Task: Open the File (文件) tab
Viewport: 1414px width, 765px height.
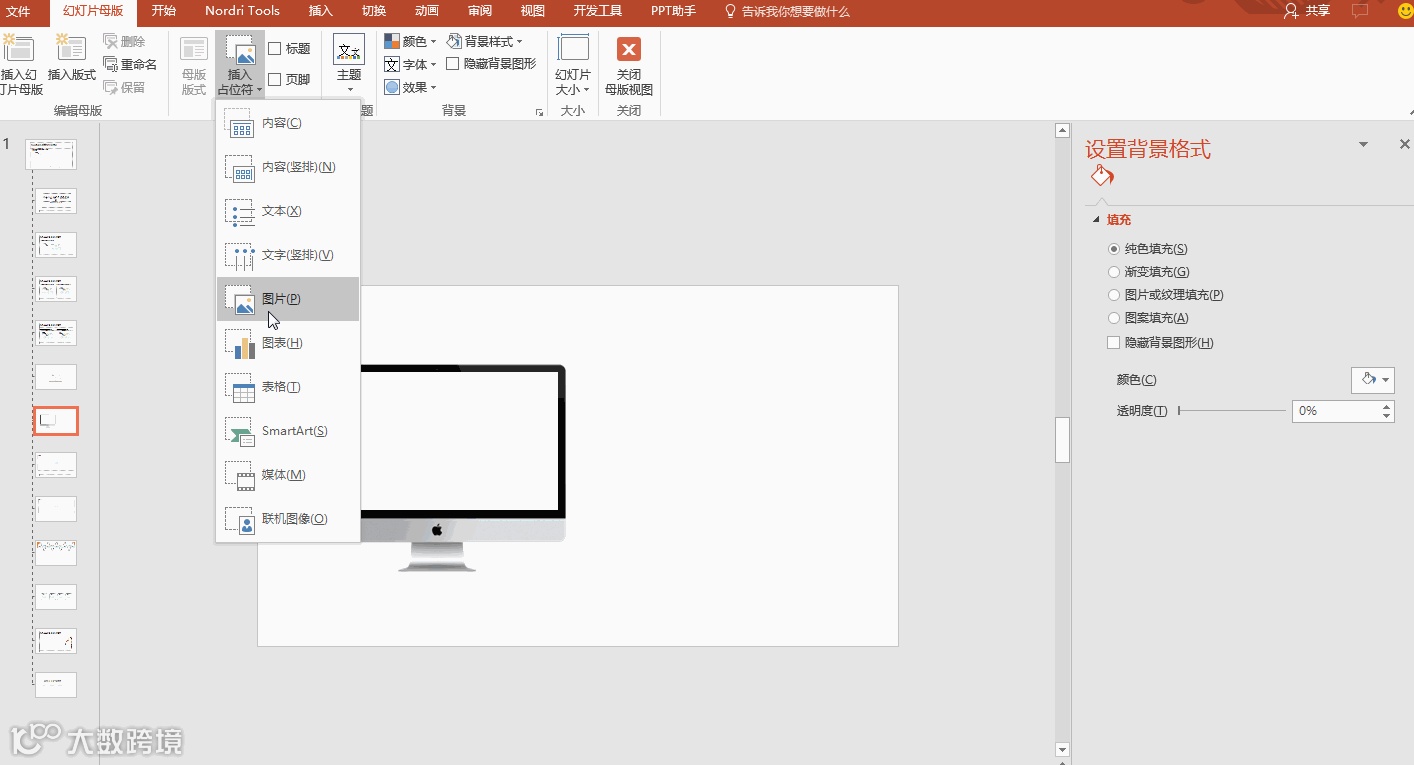Action: (x=18, y=11)
